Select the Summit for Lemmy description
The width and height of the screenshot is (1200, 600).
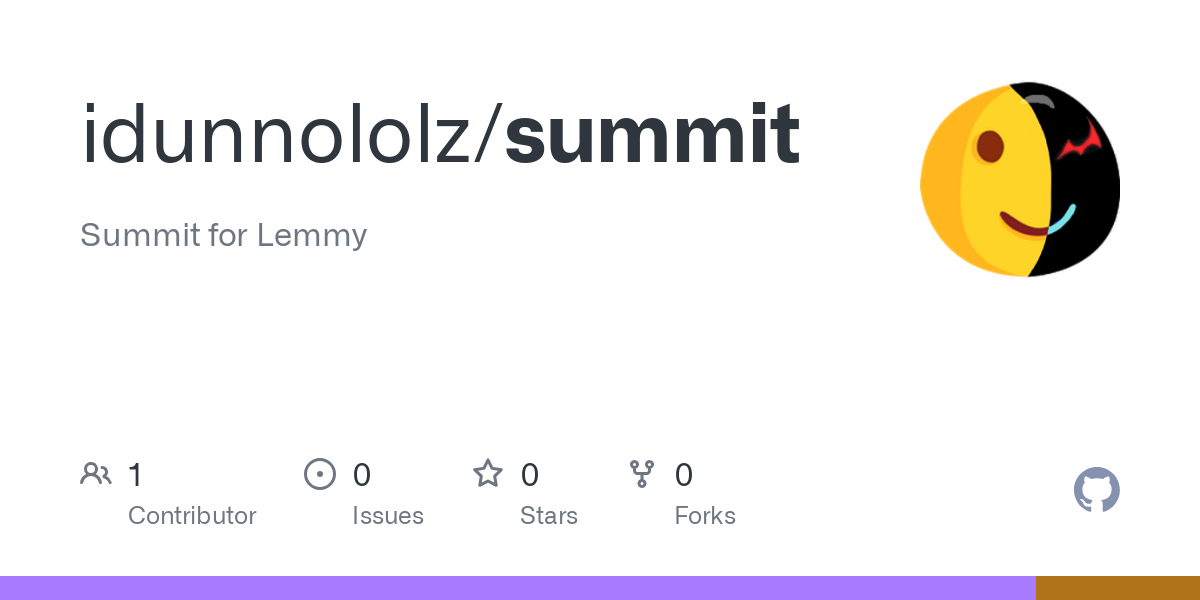pos(224,235)
